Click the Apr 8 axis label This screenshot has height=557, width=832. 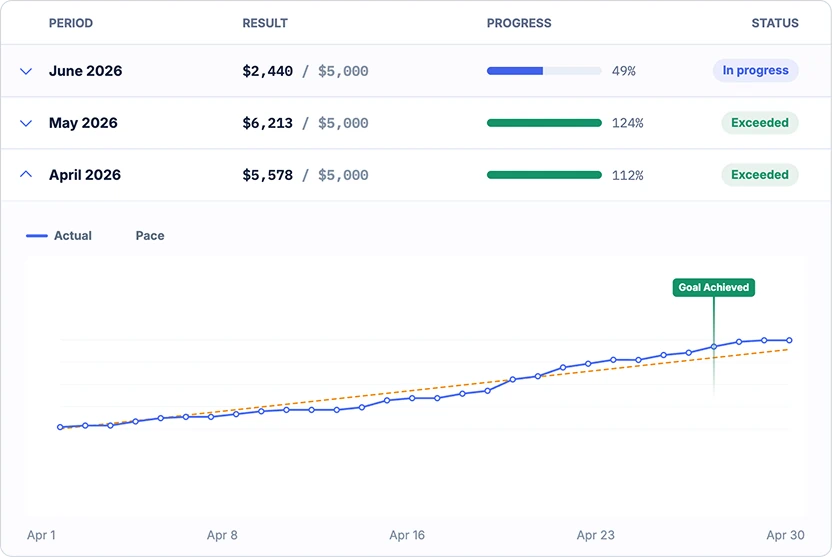click(222, 535)
